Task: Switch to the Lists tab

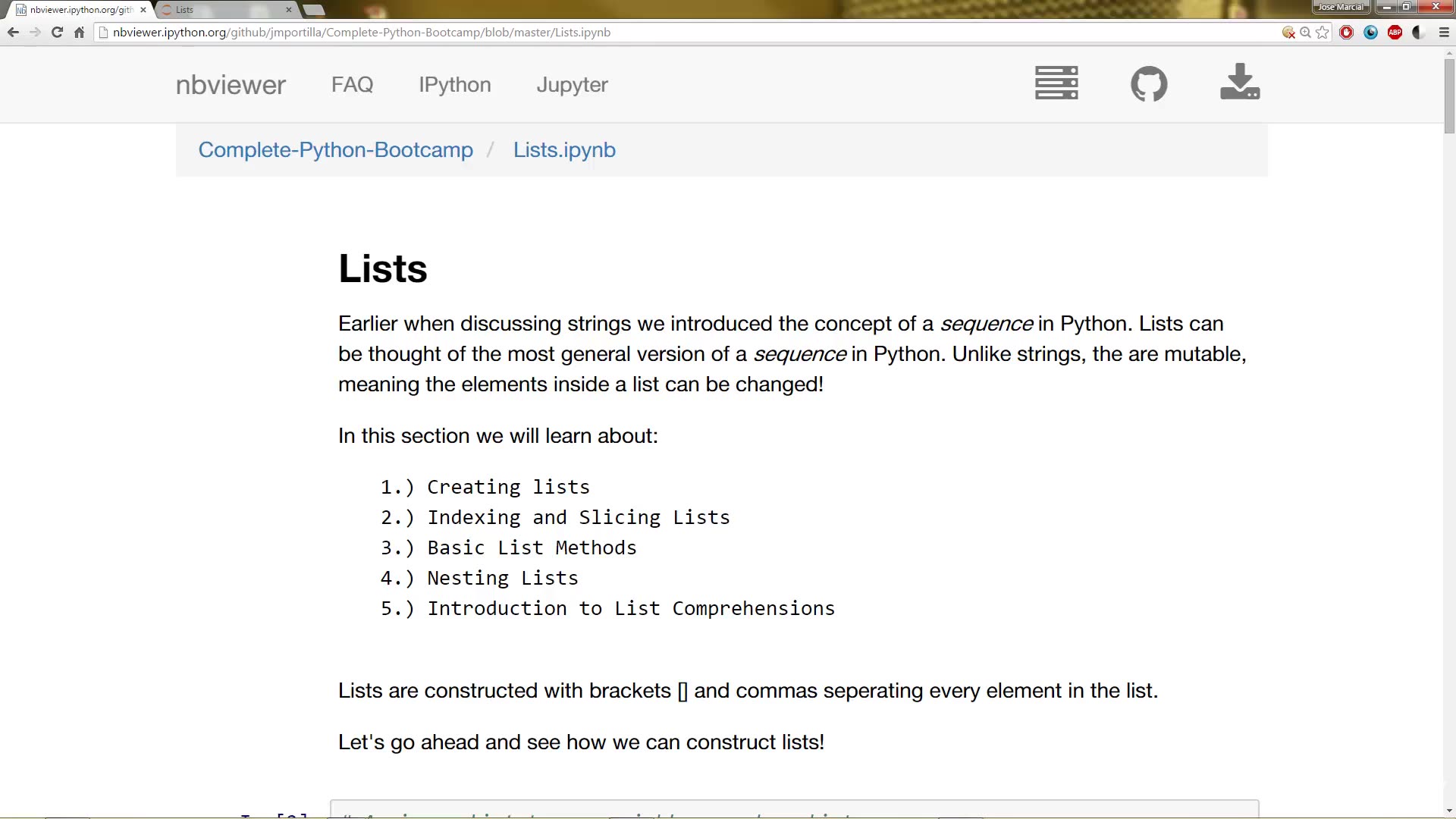Action: point(226,10)
